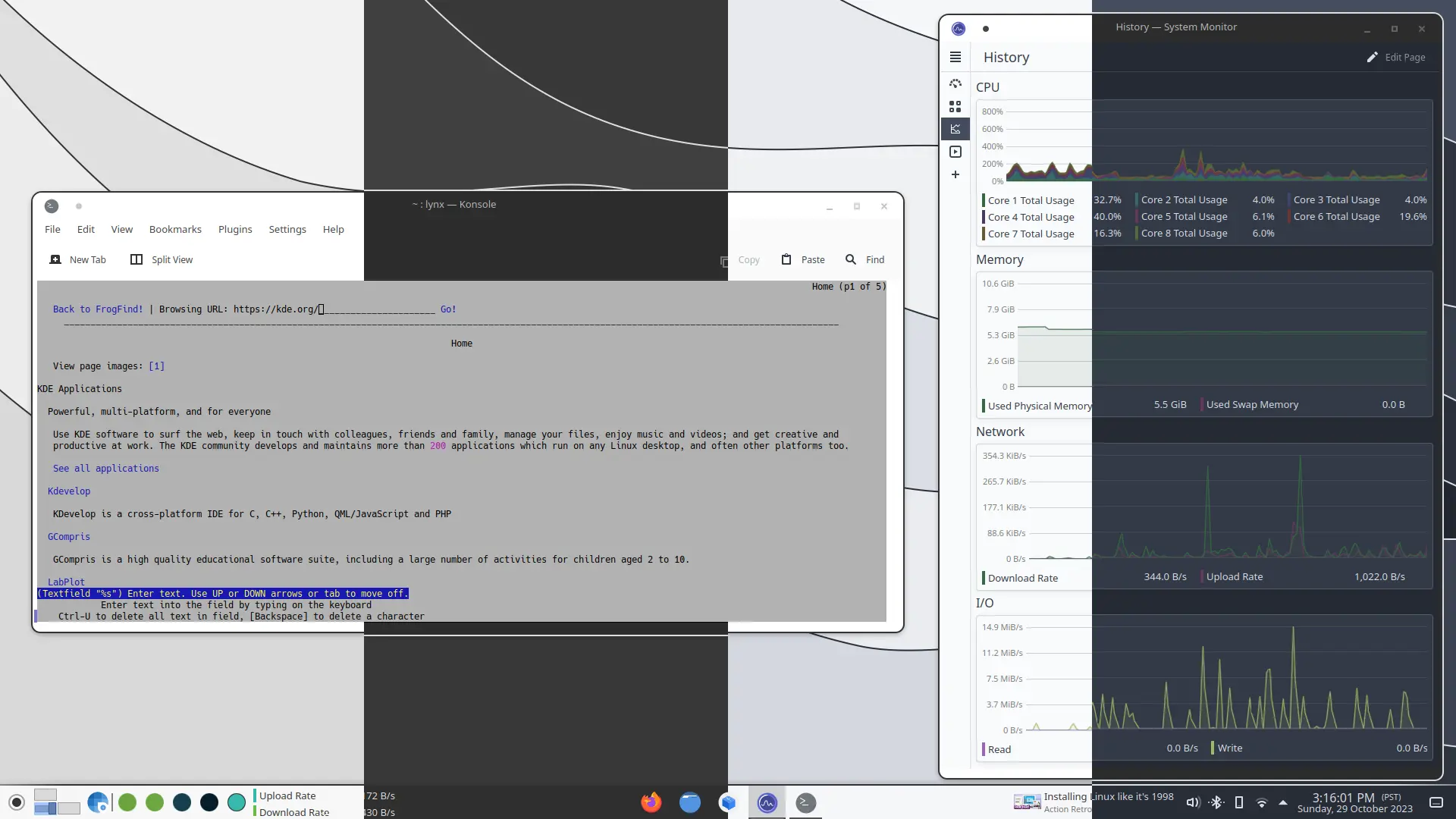Open the blue file manager taskbar icon
This screenshot has height=819, width=1456.
coord(689,802)
